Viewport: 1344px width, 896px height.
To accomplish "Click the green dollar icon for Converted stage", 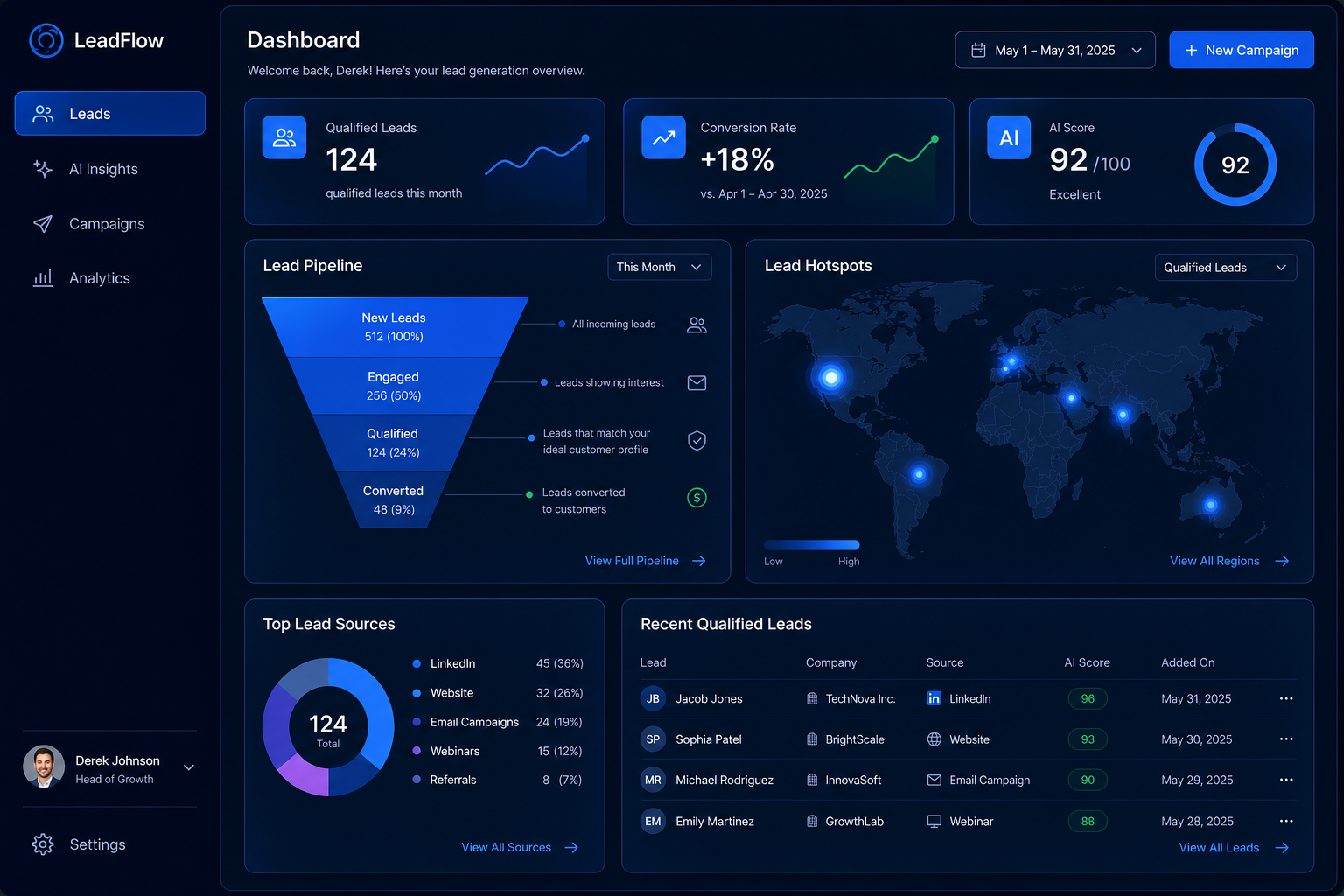I will click(696, 498).
